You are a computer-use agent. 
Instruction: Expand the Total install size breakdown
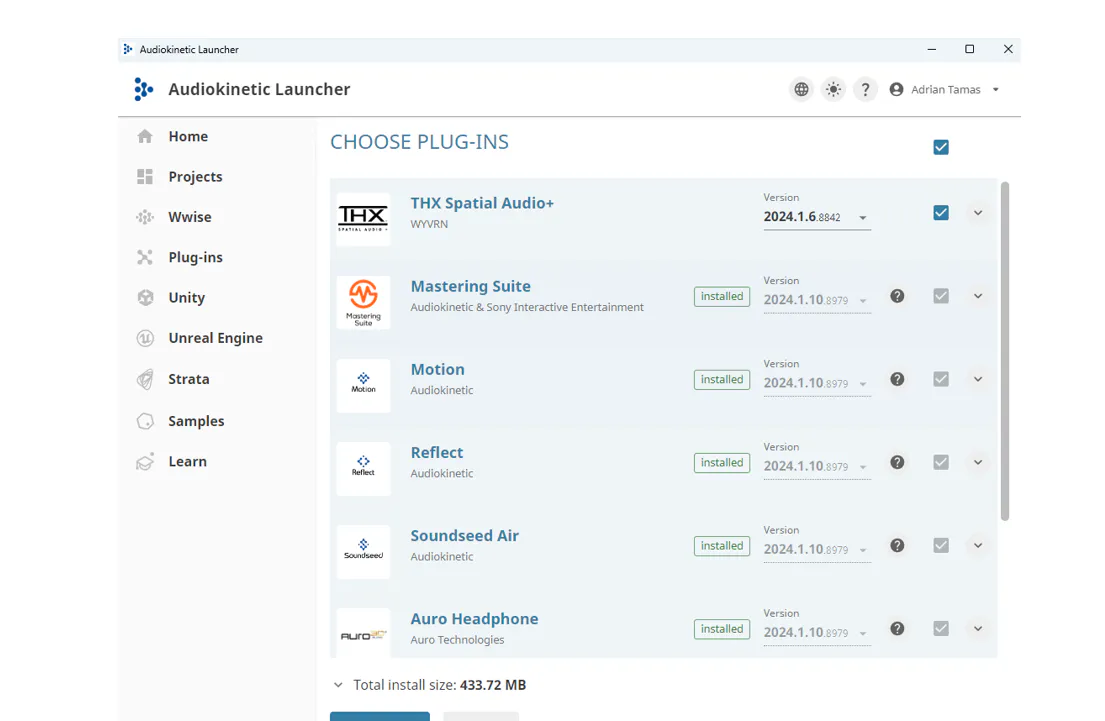[x=338, y=685]
